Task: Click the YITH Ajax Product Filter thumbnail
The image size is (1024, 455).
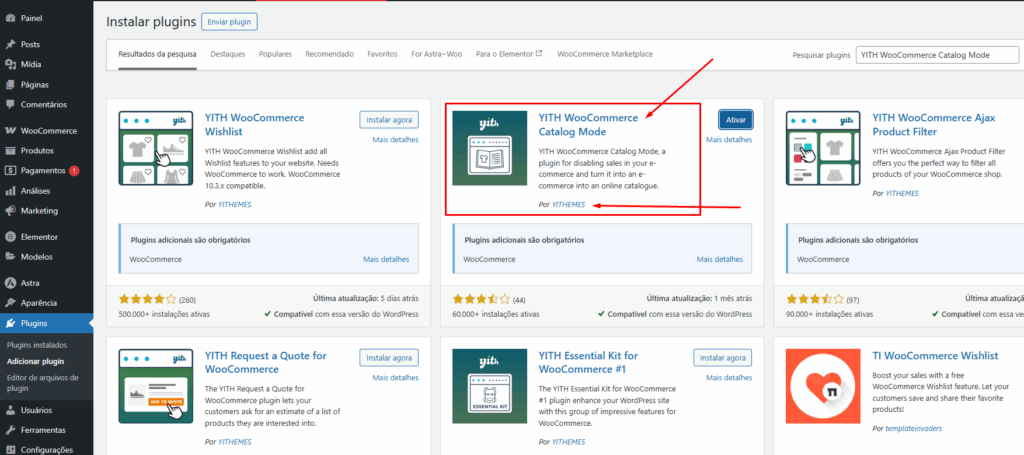Action: pos(824,148)
